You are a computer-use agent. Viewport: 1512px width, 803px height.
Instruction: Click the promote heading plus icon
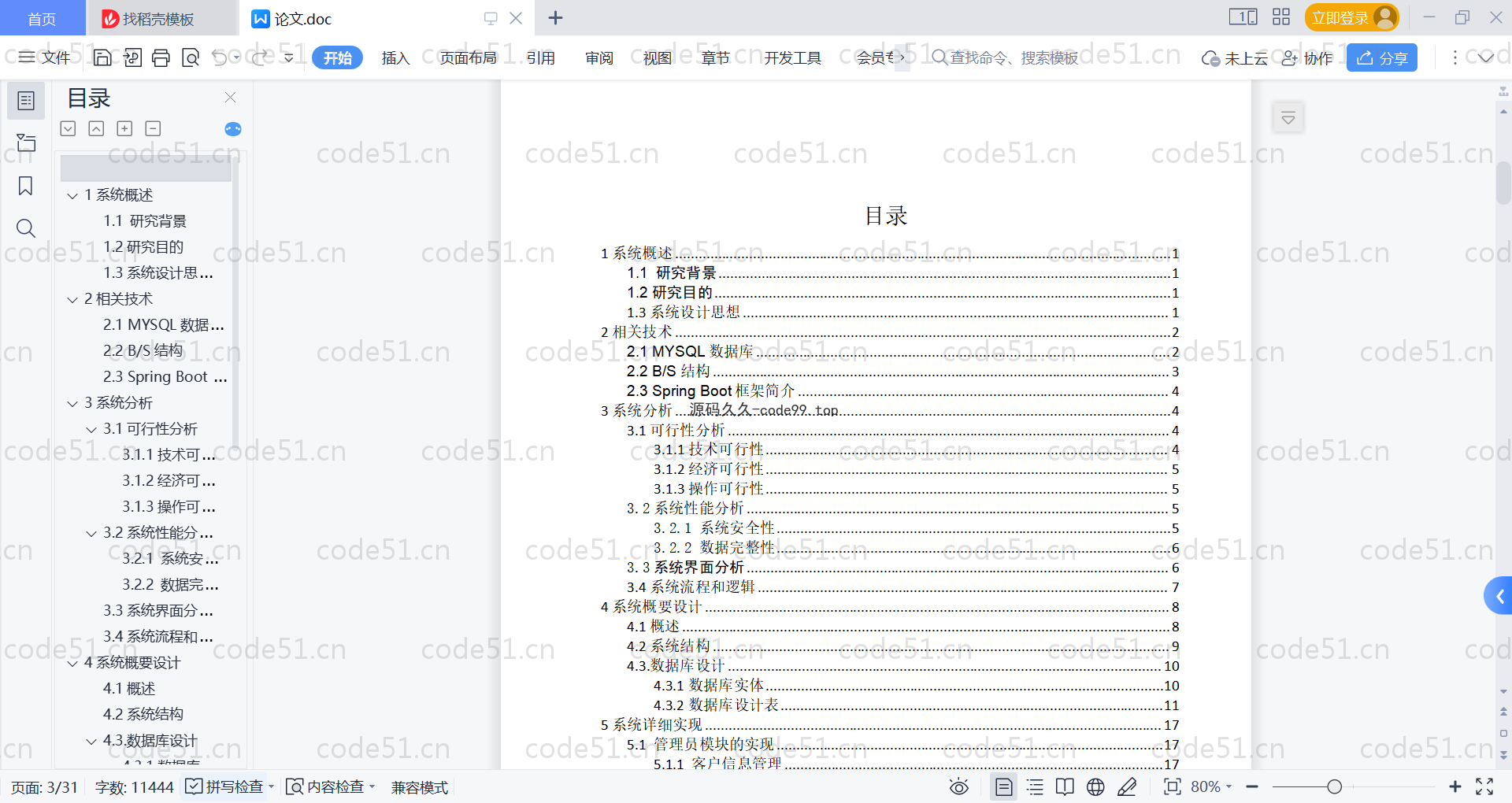tap(124, 128)
